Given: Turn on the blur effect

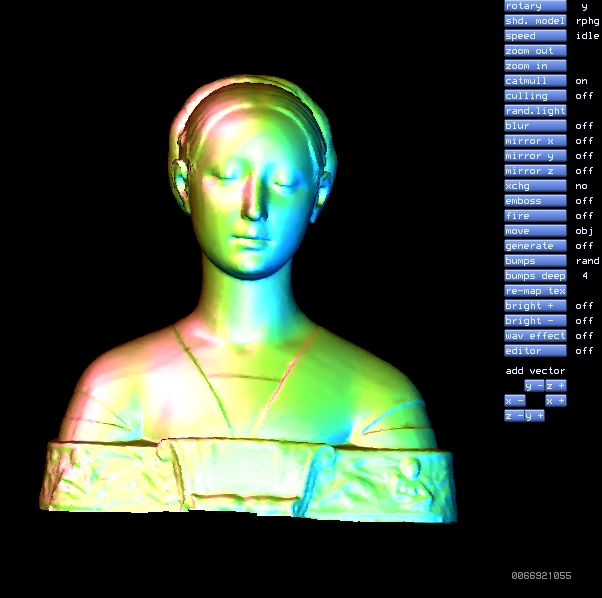Looking at the screenshot, I should click(x=535, y=126).
